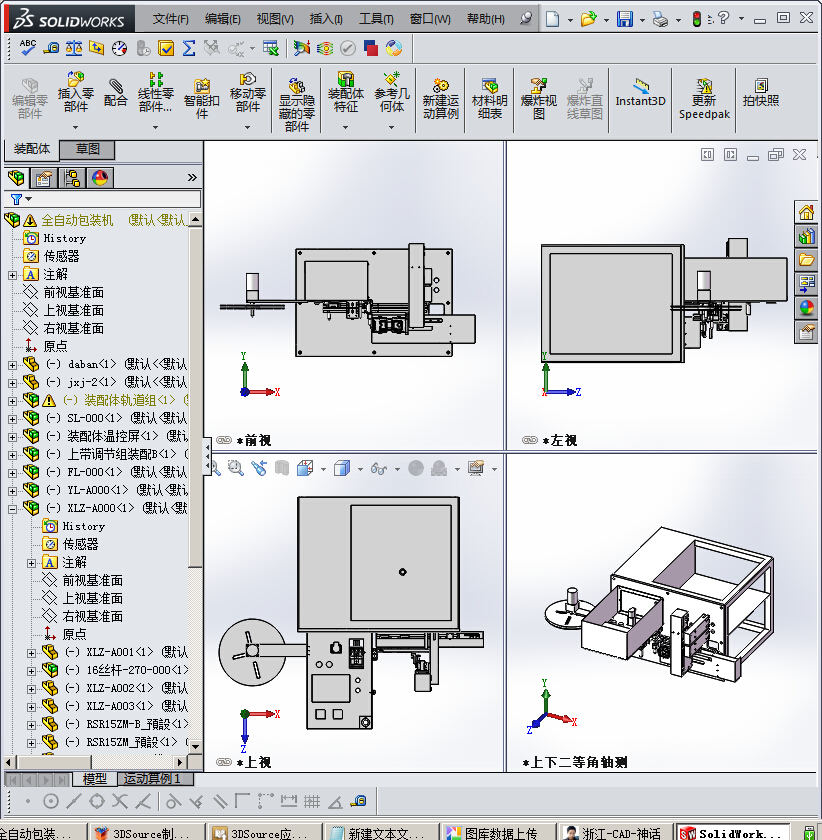Open ConfigurationManager tab icon
This screenshot has width=822, height=840.
click(72, 177)
